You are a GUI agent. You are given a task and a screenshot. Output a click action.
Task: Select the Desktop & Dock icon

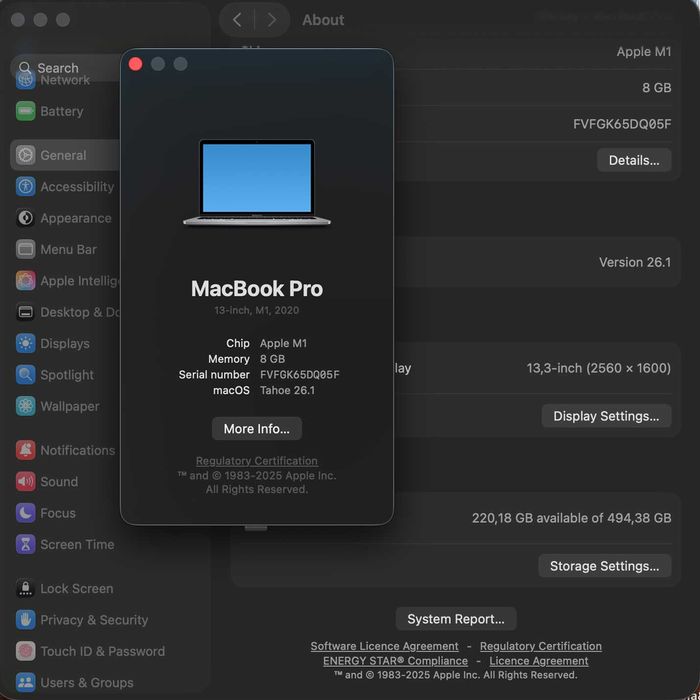(25, 312)
